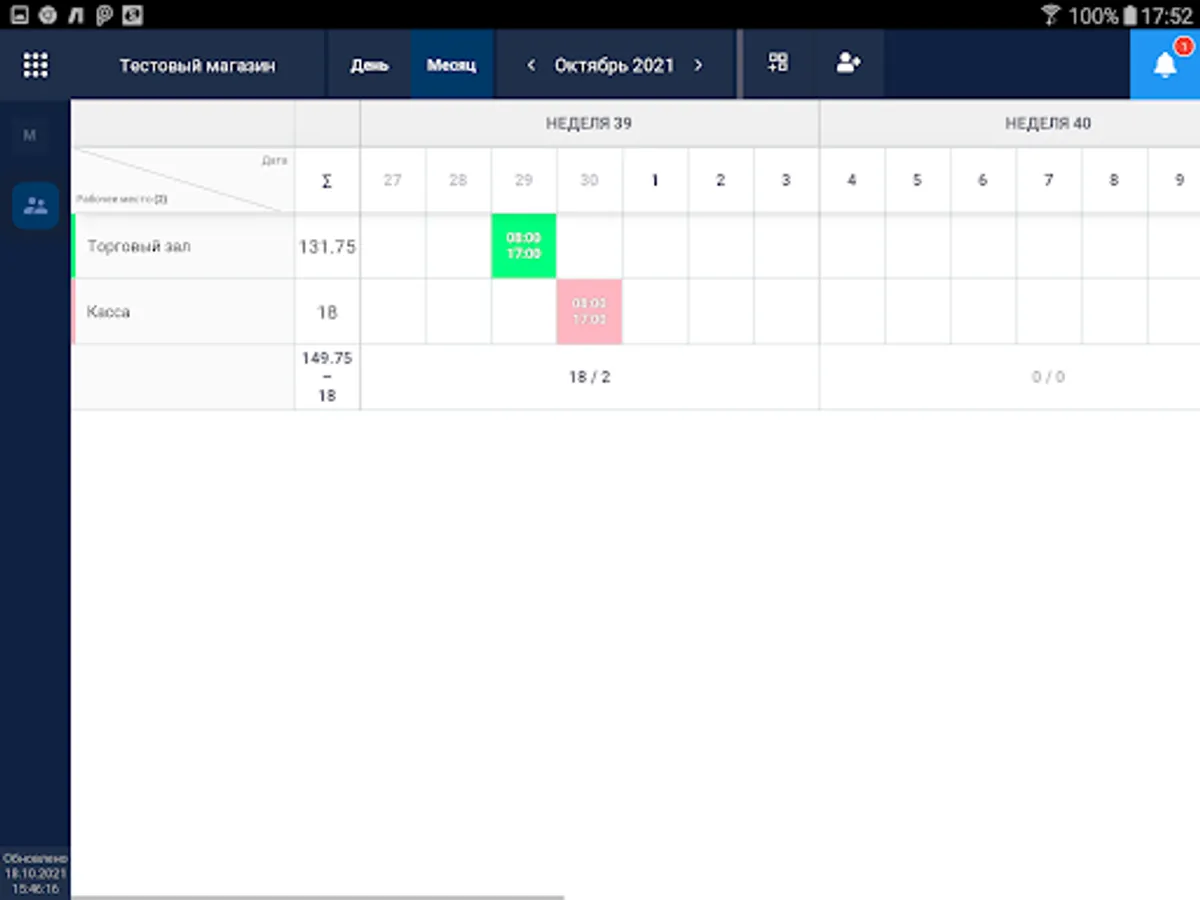Click the add shift grid icon
The width and height of the screenshot is (1200, 900).
[778, 62]
